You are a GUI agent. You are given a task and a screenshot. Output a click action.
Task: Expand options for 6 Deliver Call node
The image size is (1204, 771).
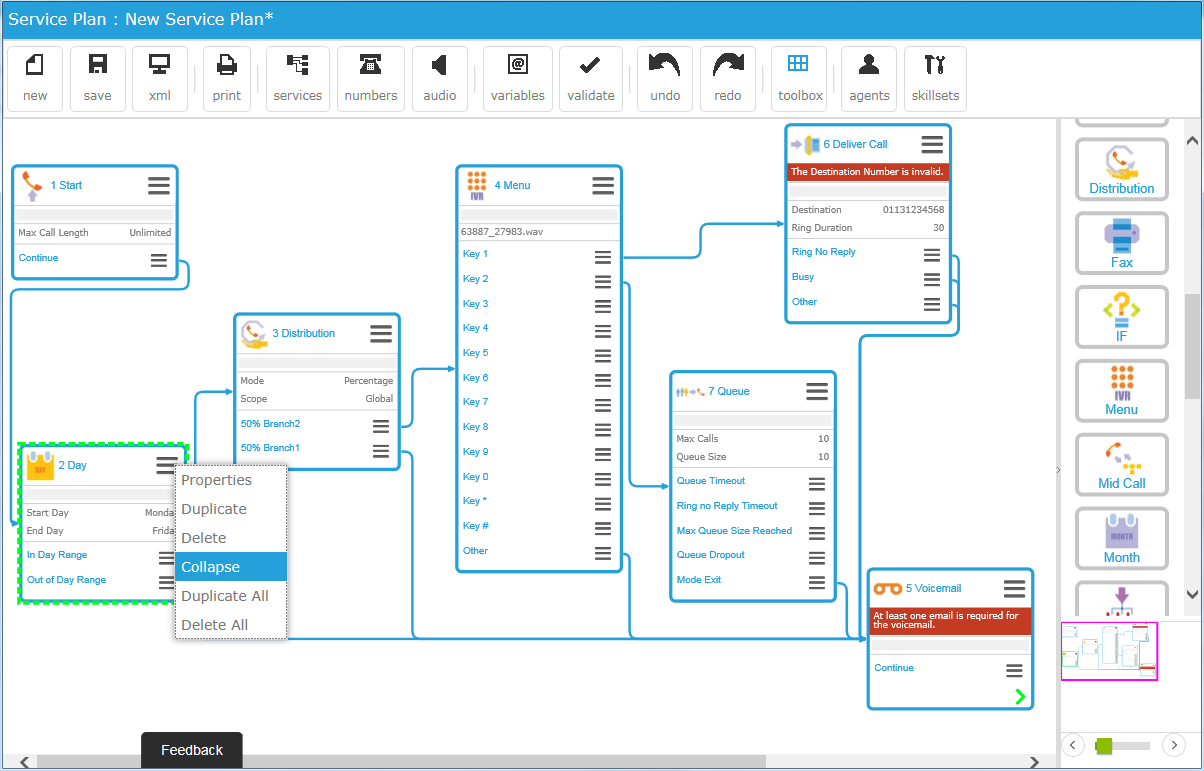932,145
